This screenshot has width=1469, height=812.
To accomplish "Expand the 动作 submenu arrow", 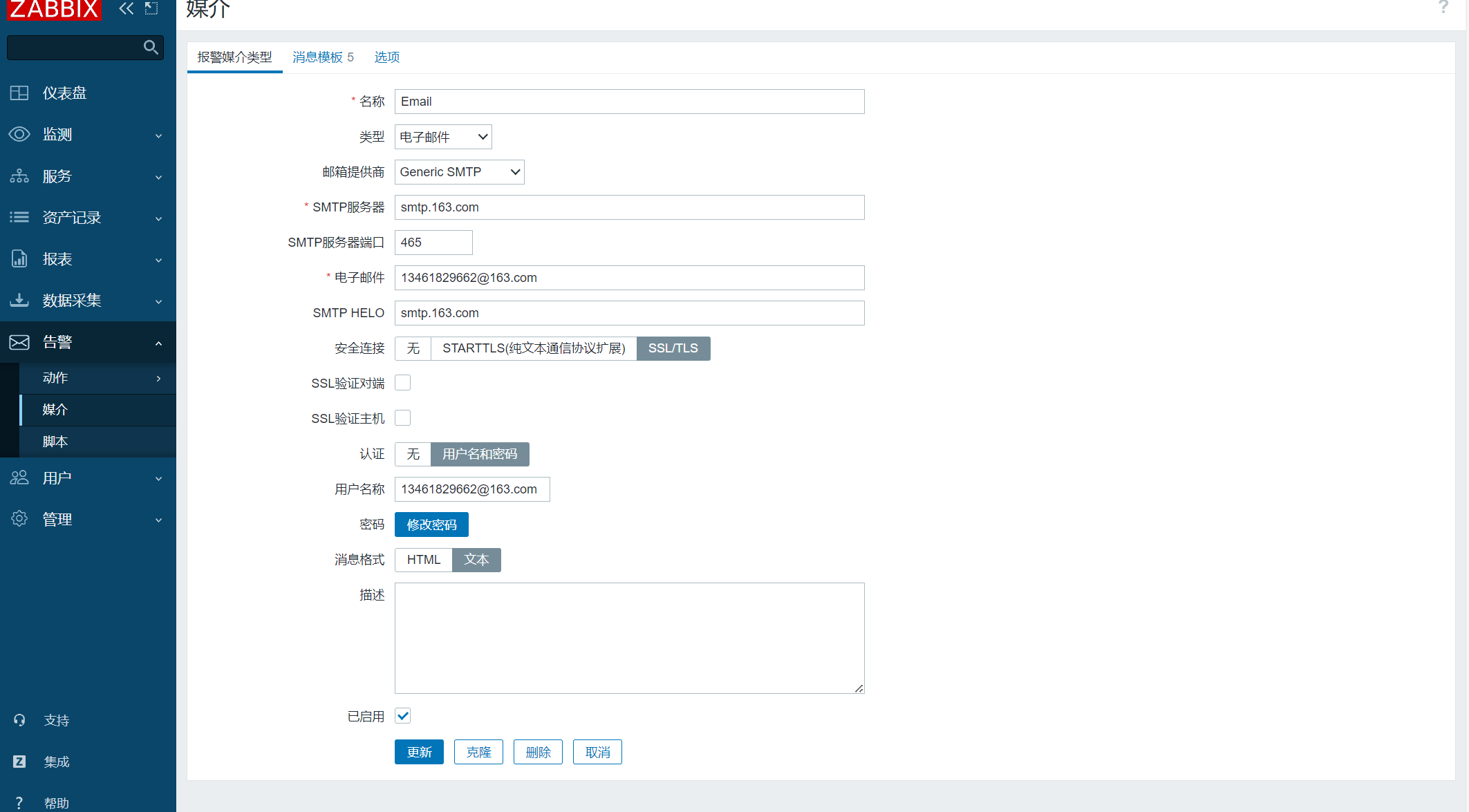I will pyautogui.click(x=158, y=378).
